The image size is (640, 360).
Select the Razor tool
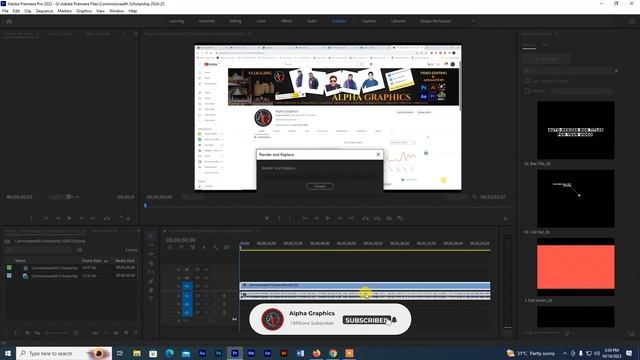point(151,263)
